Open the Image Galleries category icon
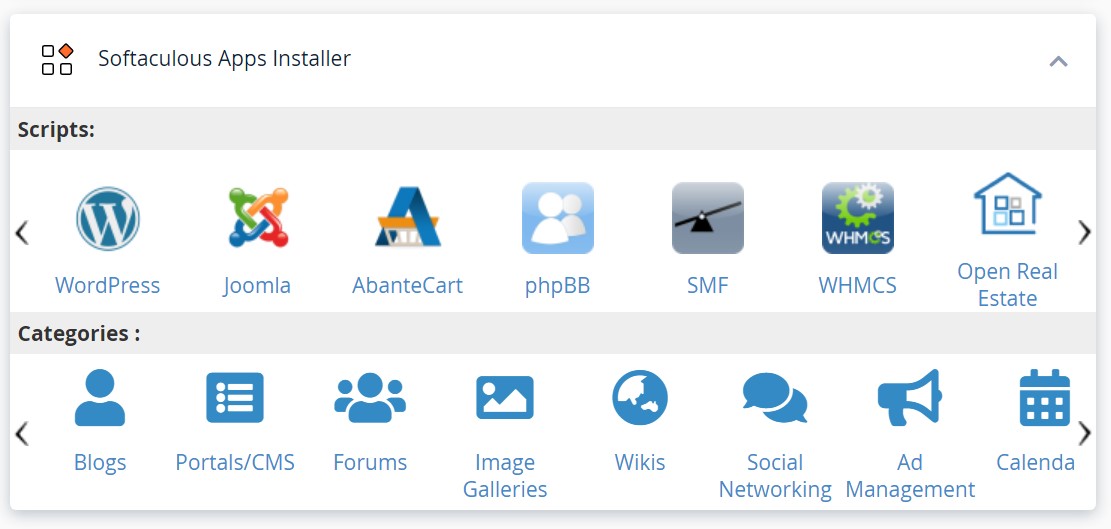This screenshot has width=1111, height=529. pyautogui.click(x=505, y=397)
